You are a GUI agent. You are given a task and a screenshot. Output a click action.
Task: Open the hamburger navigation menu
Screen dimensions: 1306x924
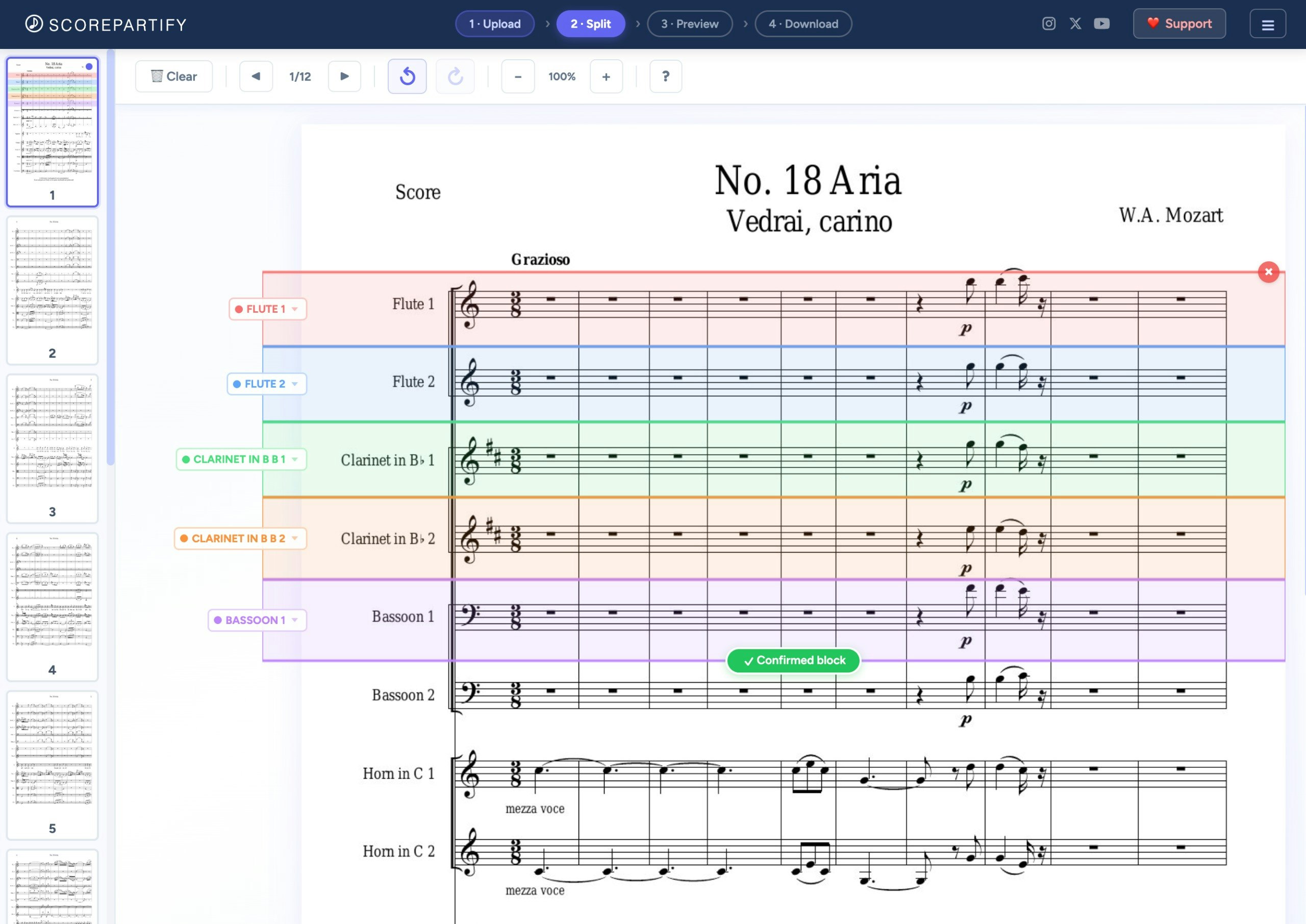1267,24
